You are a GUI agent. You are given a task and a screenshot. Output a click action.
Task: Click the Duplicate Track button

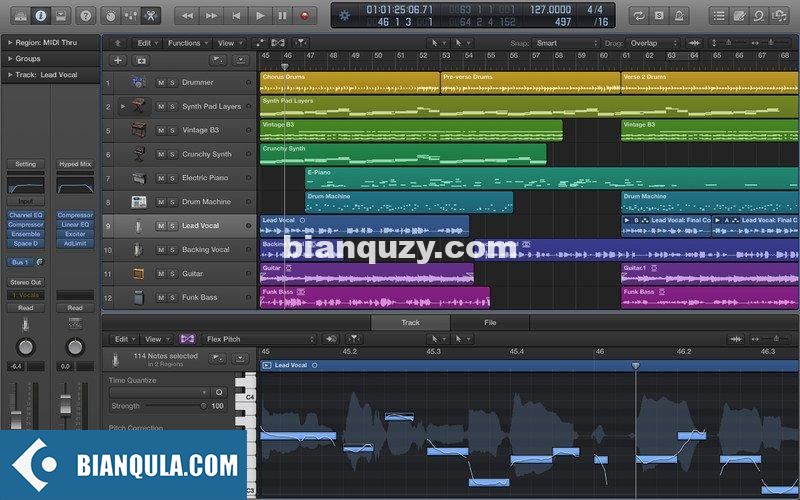pos(141,60)
